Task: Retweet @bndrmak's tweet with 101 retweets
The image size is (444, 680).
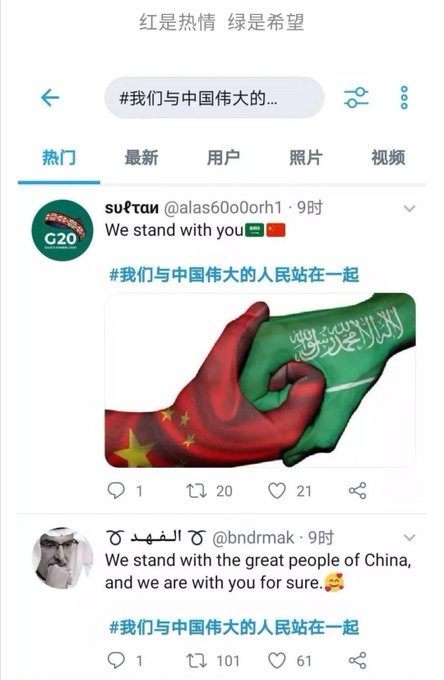Action: click(x=196, y=660)
